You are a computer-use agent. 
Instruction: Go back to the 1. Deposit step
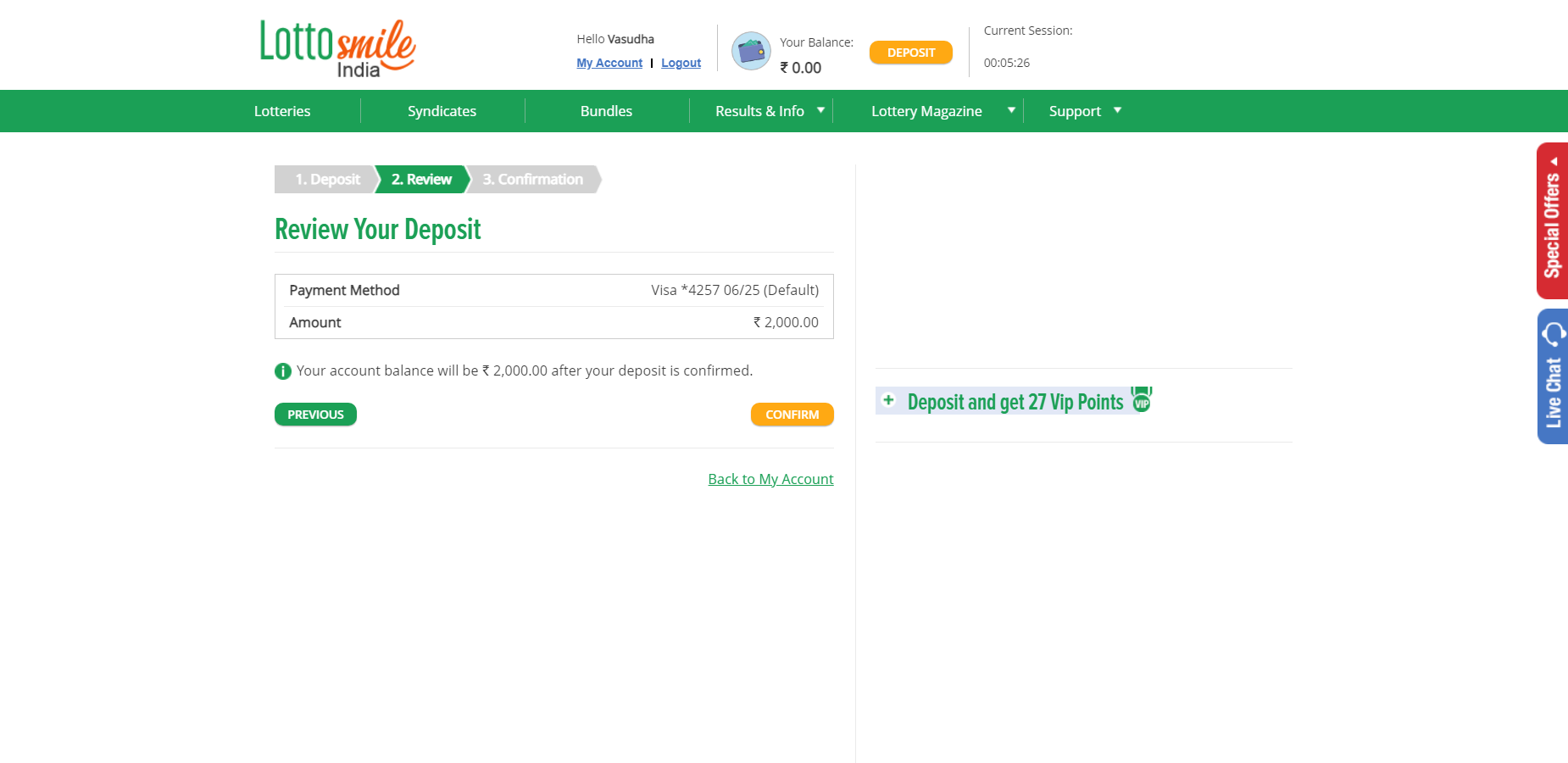(x=327, y=179)
